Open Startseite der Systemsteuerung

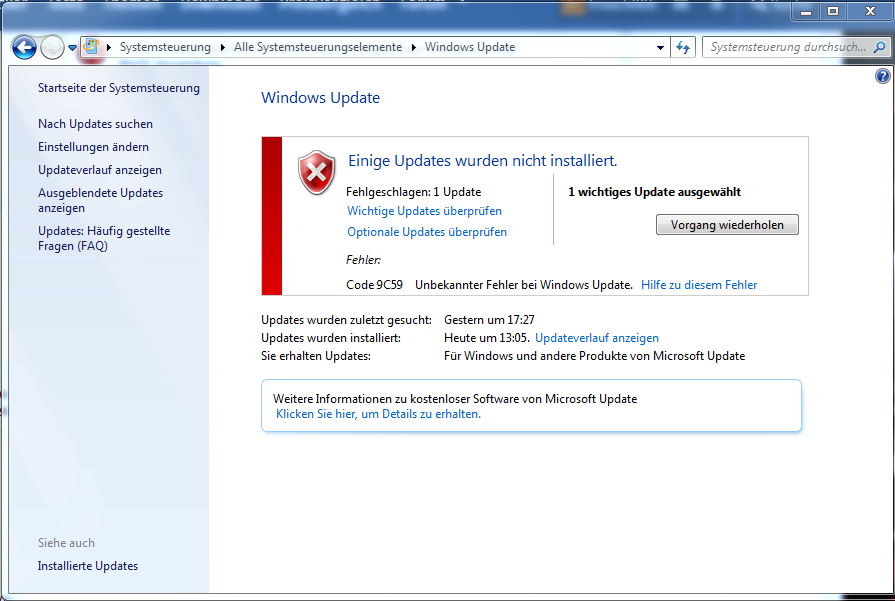tap(119, 88)
